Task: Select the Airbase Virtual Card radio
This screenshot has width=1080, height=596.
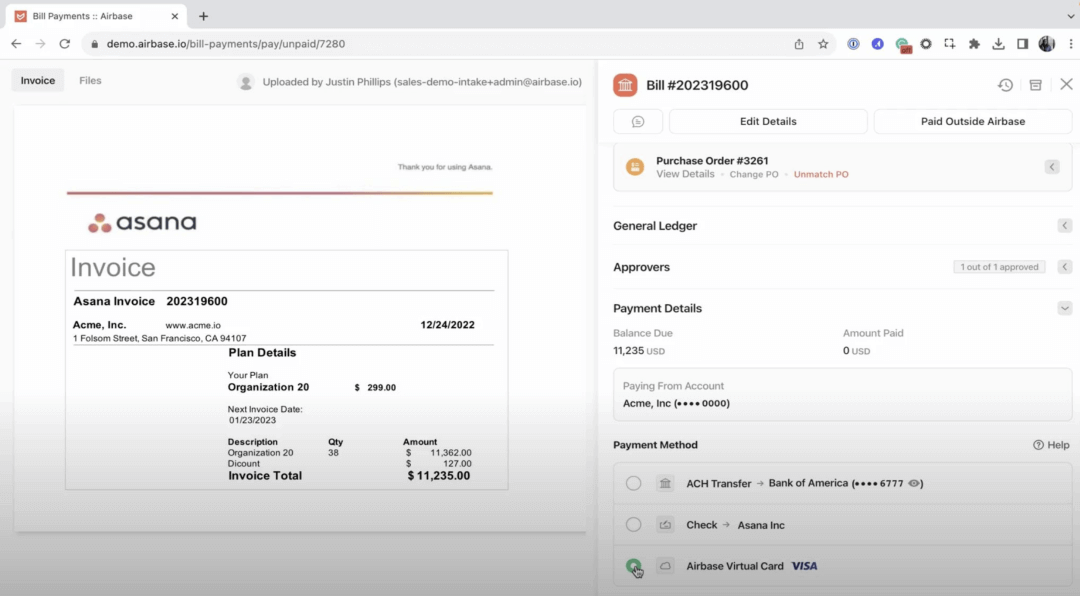Action: coord(633,566)
